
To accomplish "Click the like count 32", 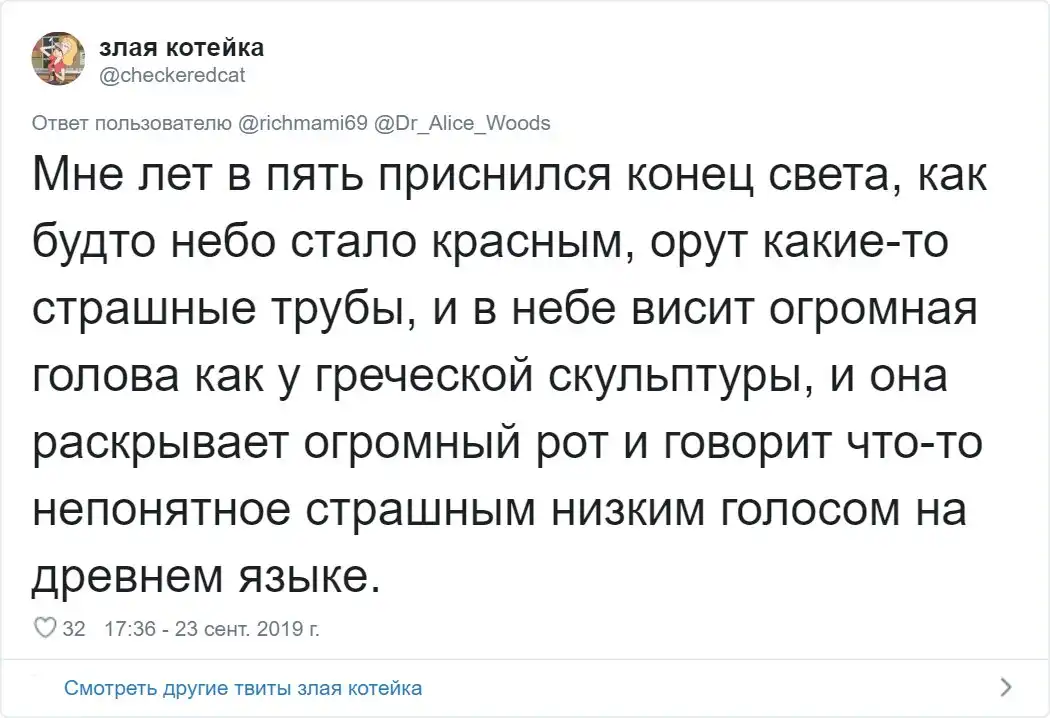I will [73, 629].
